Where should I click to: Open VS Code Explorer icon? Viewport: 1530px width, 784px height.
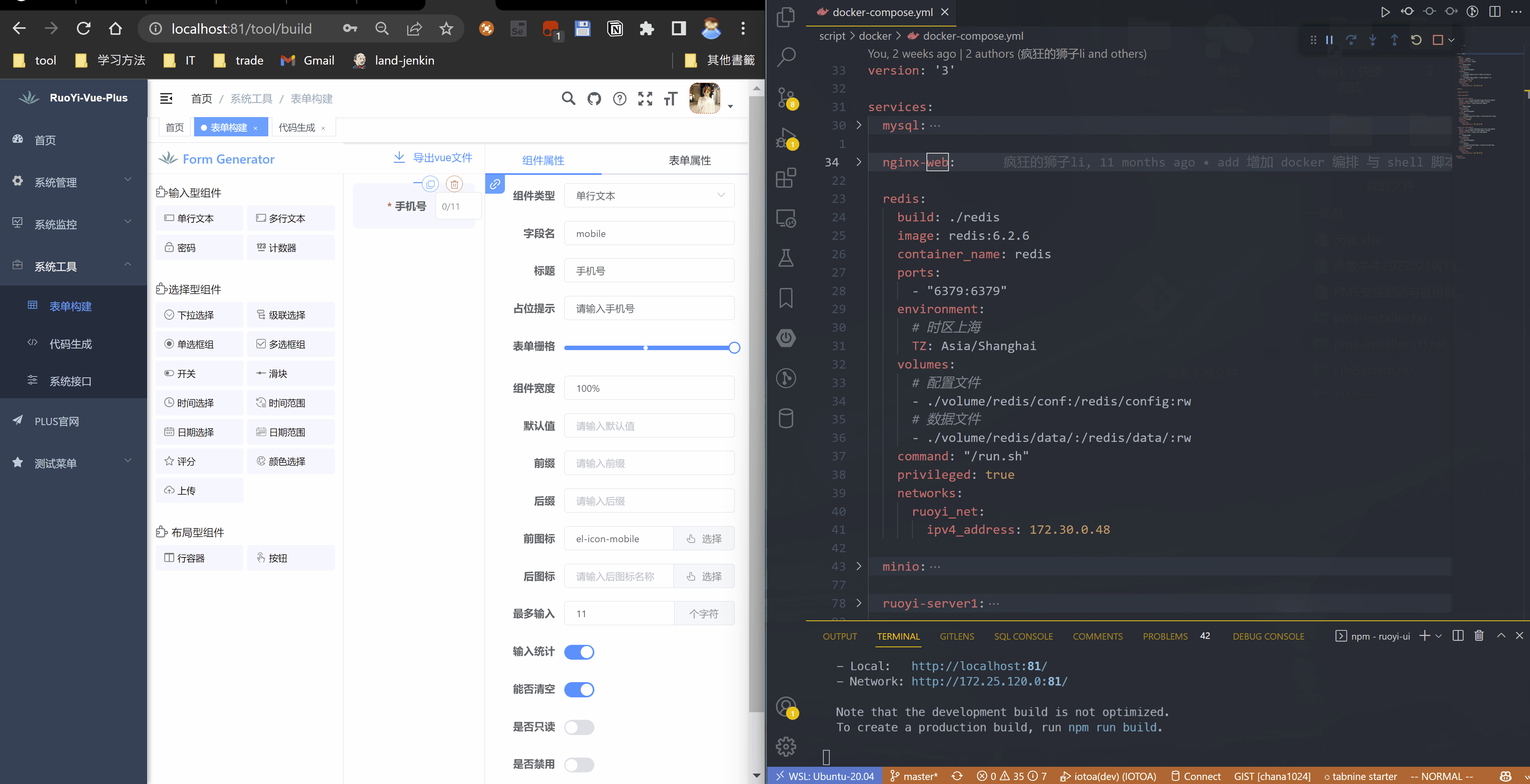[786, 16]
